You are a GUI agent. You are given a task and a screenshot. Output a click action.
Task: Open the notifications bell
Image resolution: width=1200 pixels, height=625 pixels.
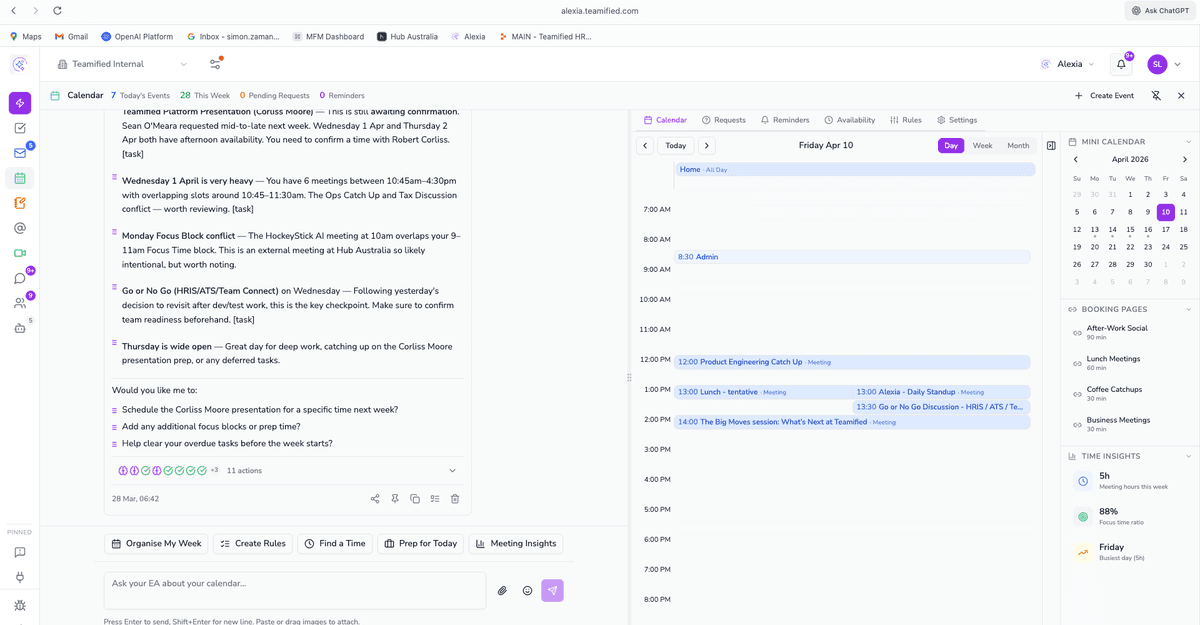[1120, 62]
